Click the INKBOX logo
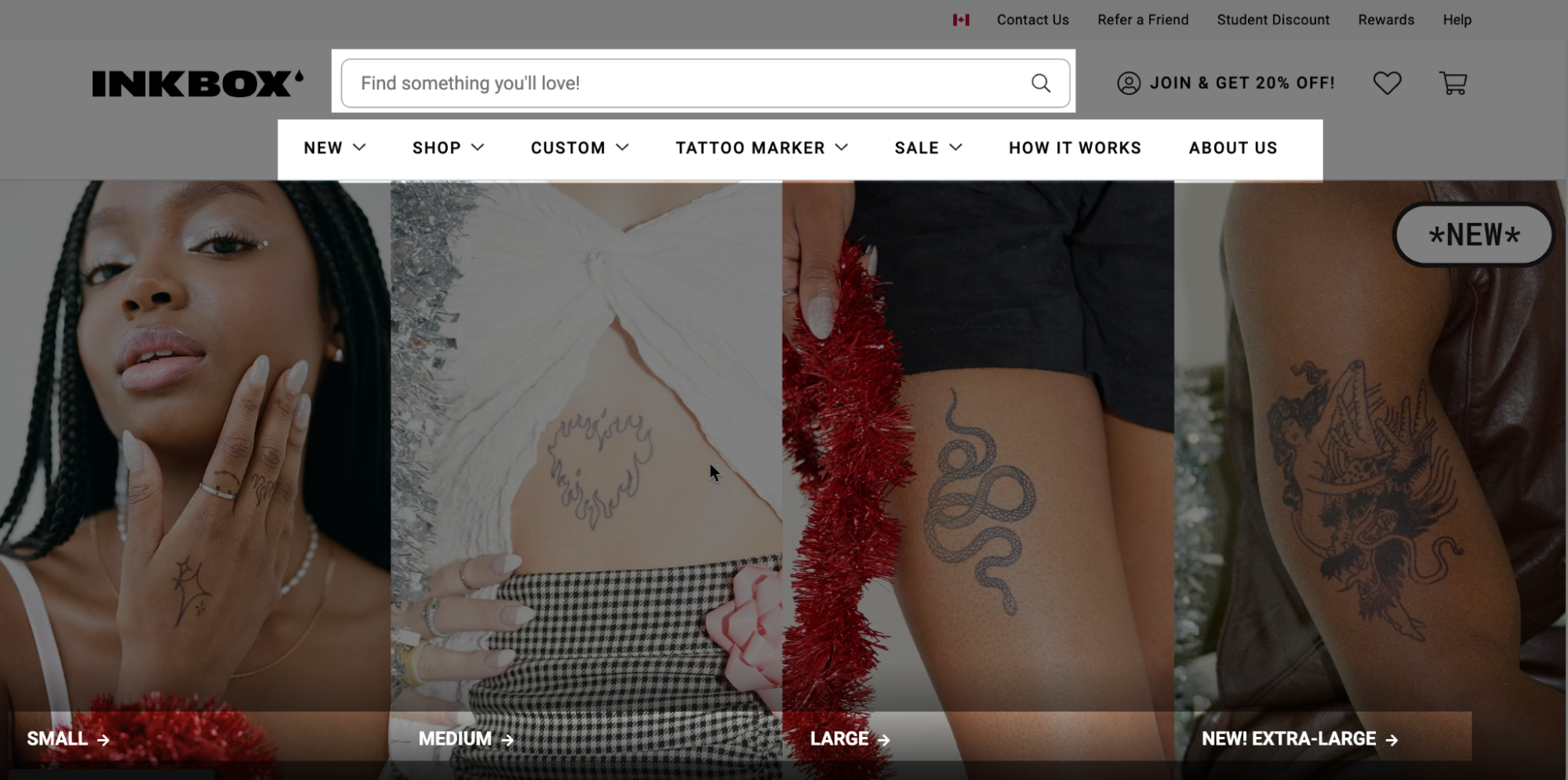 198,83
